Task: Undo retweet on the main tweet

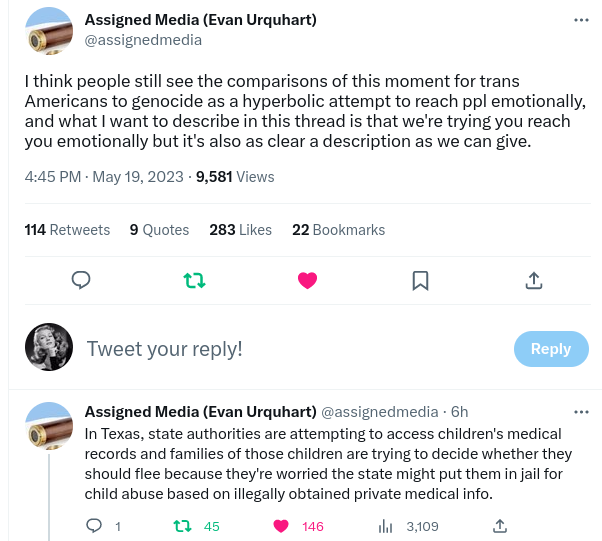Action: pos(195,281)
